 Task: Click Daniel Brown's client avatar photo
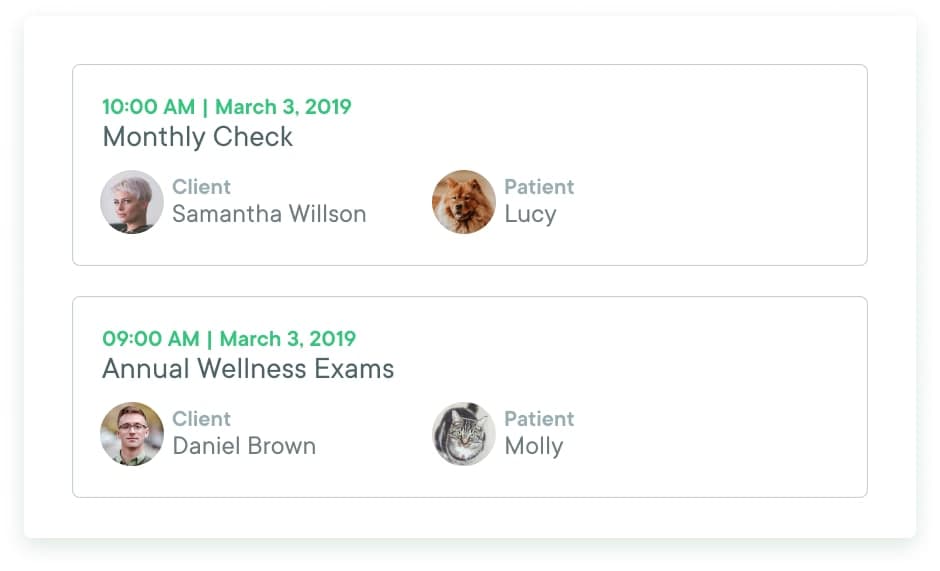coord(132,434)
